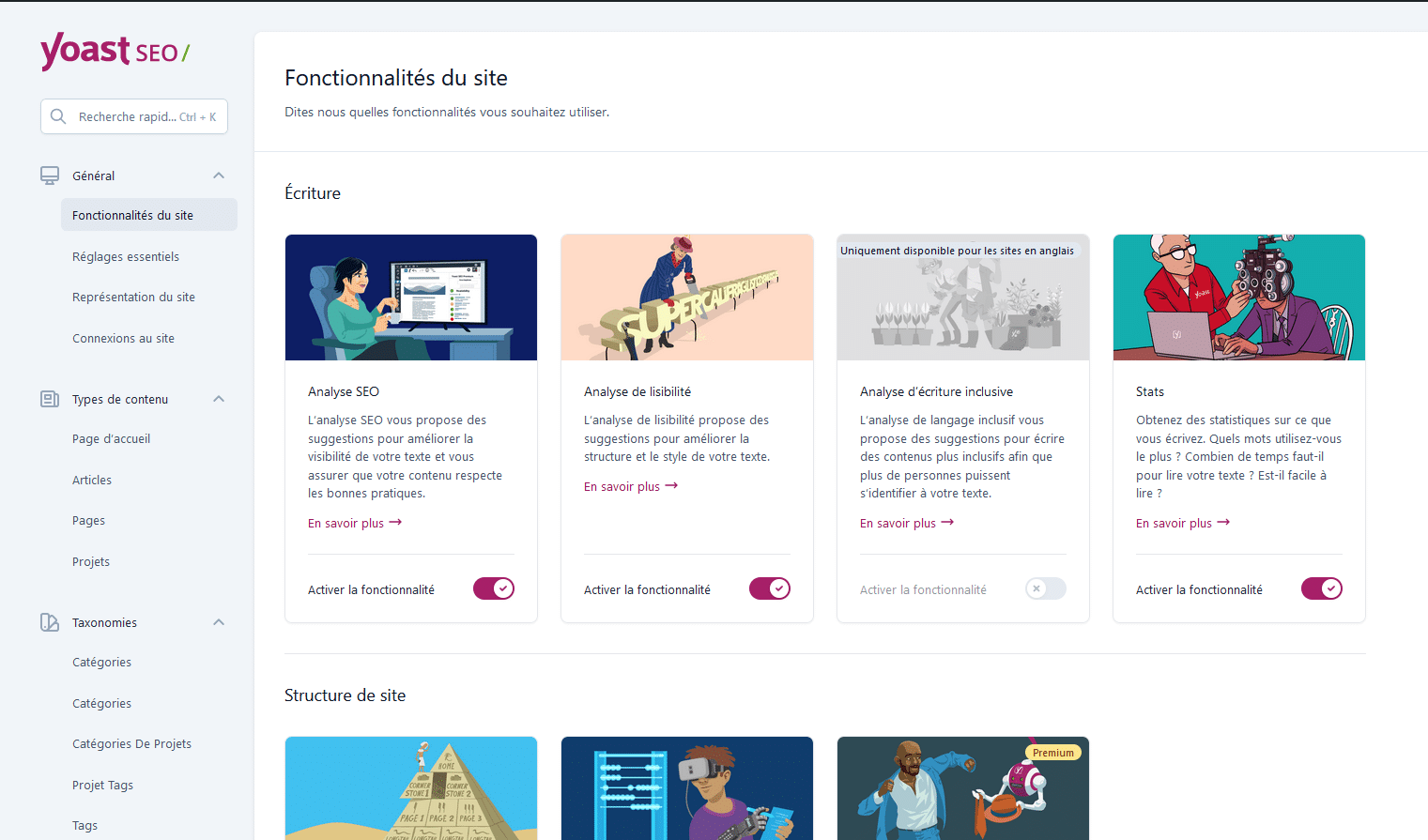1428x840 pixels.
Task: Click the Premium badge on the card image
Action: click(x=1053, y=753)
